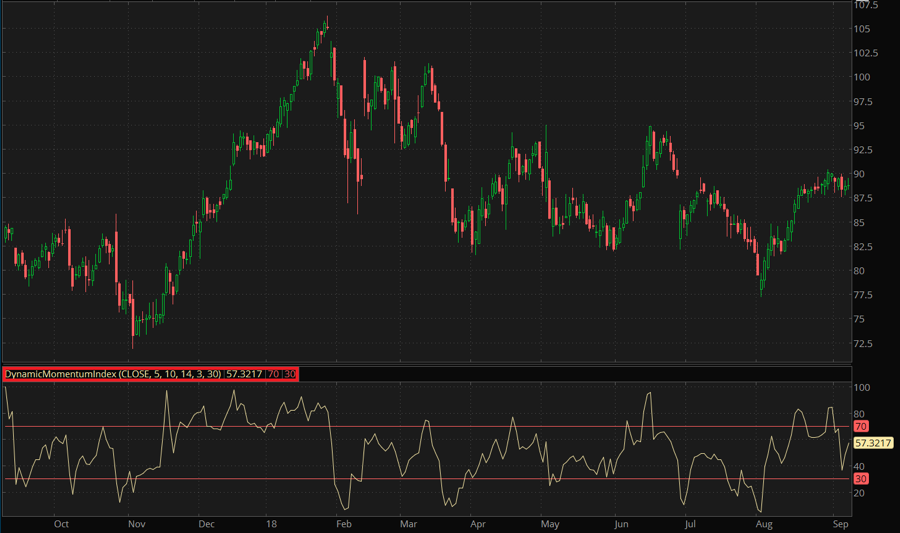Screen dimensions: 900x533
Task: Select the red 70 overbought level tag
Action: click(860, 426)
